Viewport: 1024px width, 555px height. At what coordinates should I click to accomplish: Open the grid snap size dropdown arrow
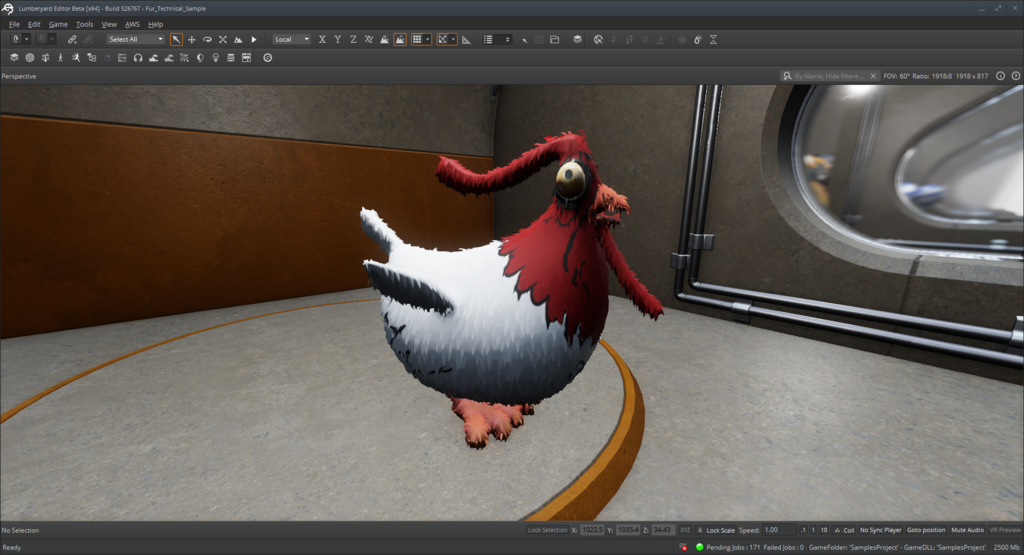(x=428, y=39)
